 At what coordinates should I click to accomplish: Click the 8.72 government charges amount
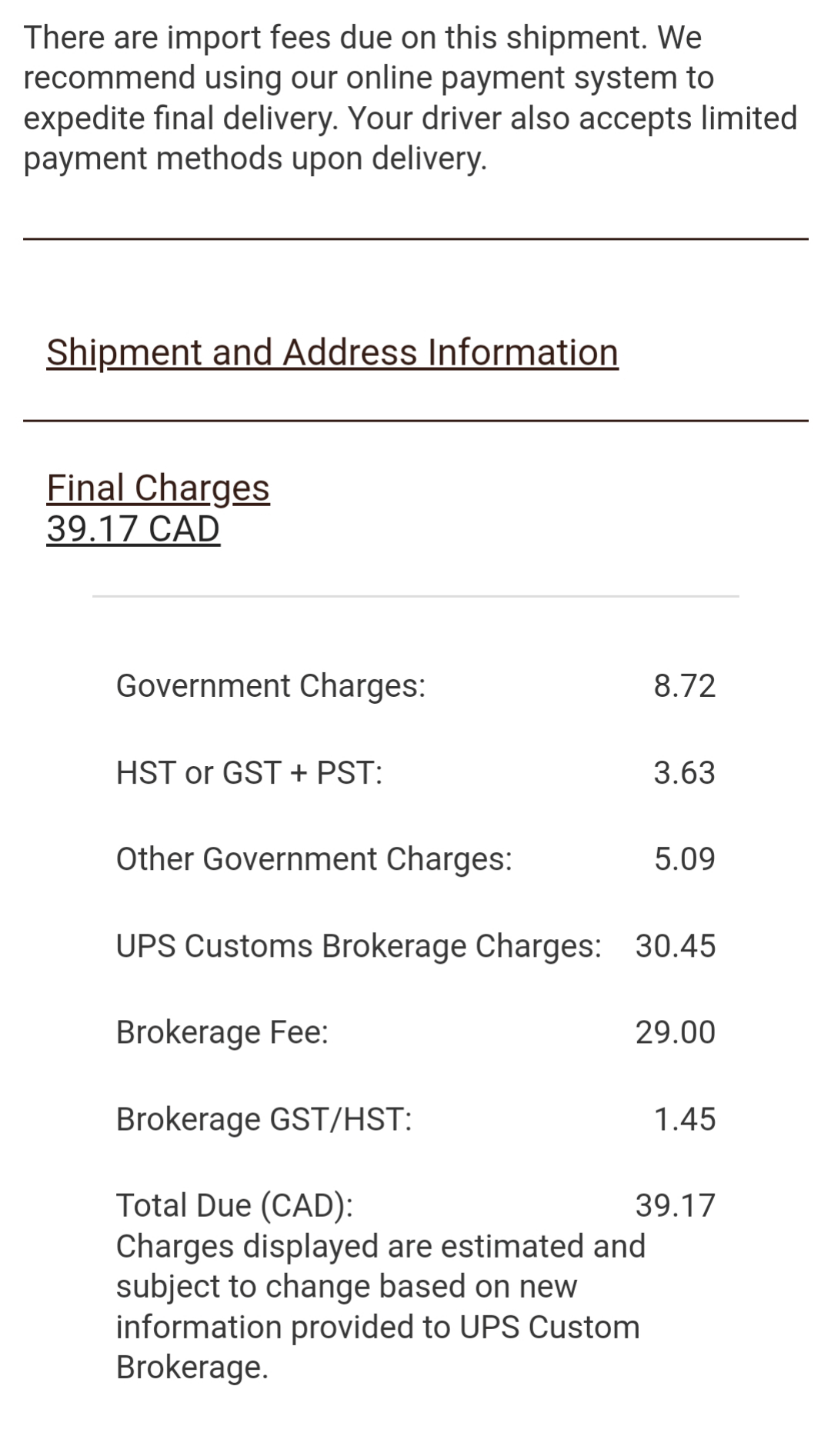click(684, 686)
